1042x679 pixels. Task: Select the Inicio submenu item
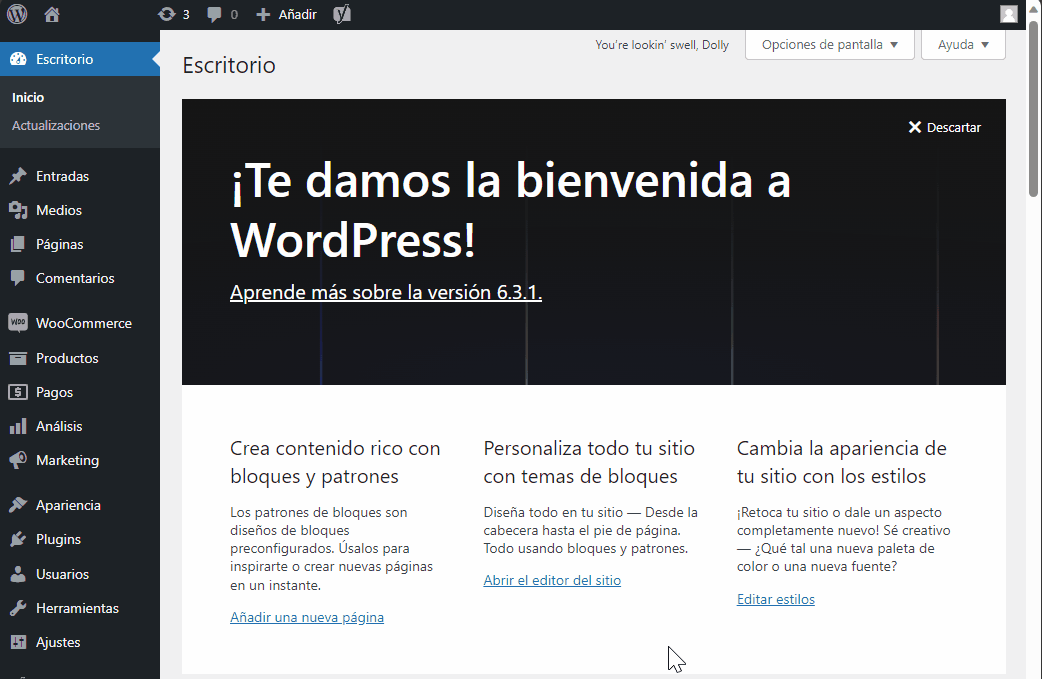pyautogui.click(x=28, y=97)
